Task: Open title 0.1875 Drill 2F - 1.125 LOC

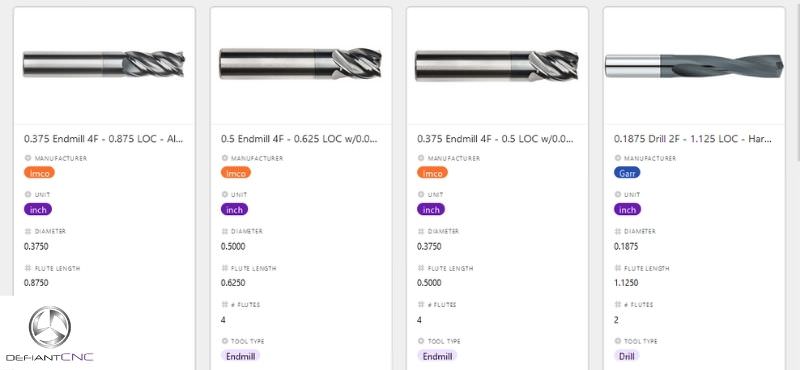Action: pyautogui.click(x=693, y=138)
